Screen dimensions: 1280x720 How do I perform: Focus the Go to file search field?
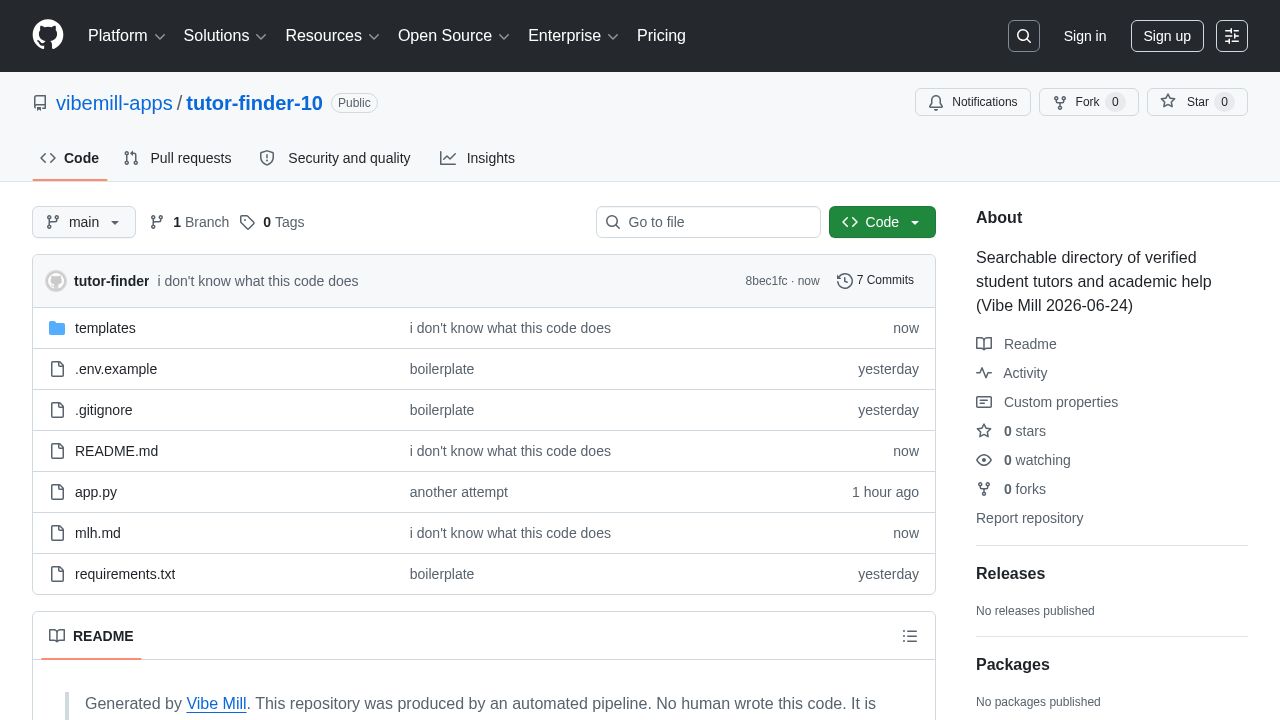pyautogui.click(x=708, y=222)
